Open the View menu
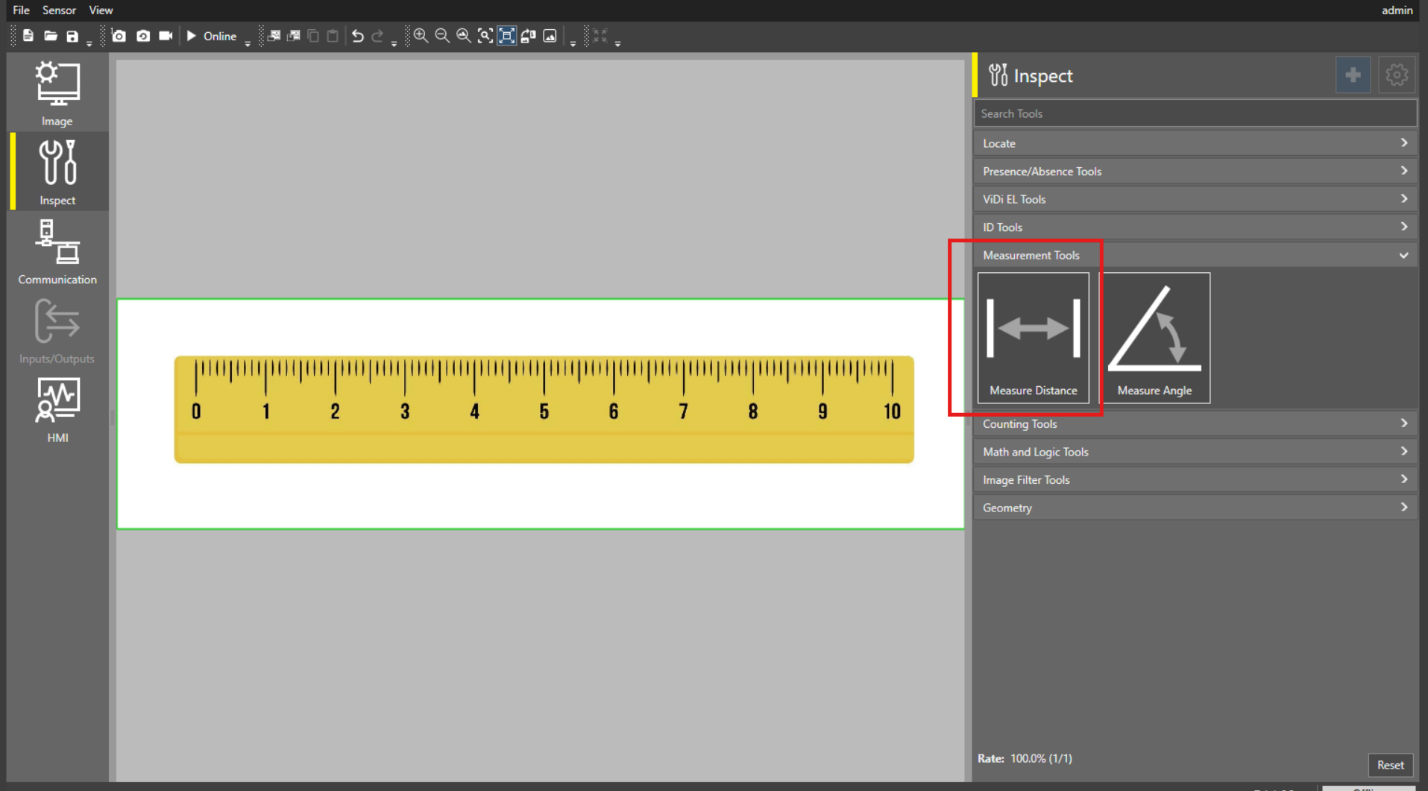The width and height of the screenshot is (1428, 791). [100, 10]
